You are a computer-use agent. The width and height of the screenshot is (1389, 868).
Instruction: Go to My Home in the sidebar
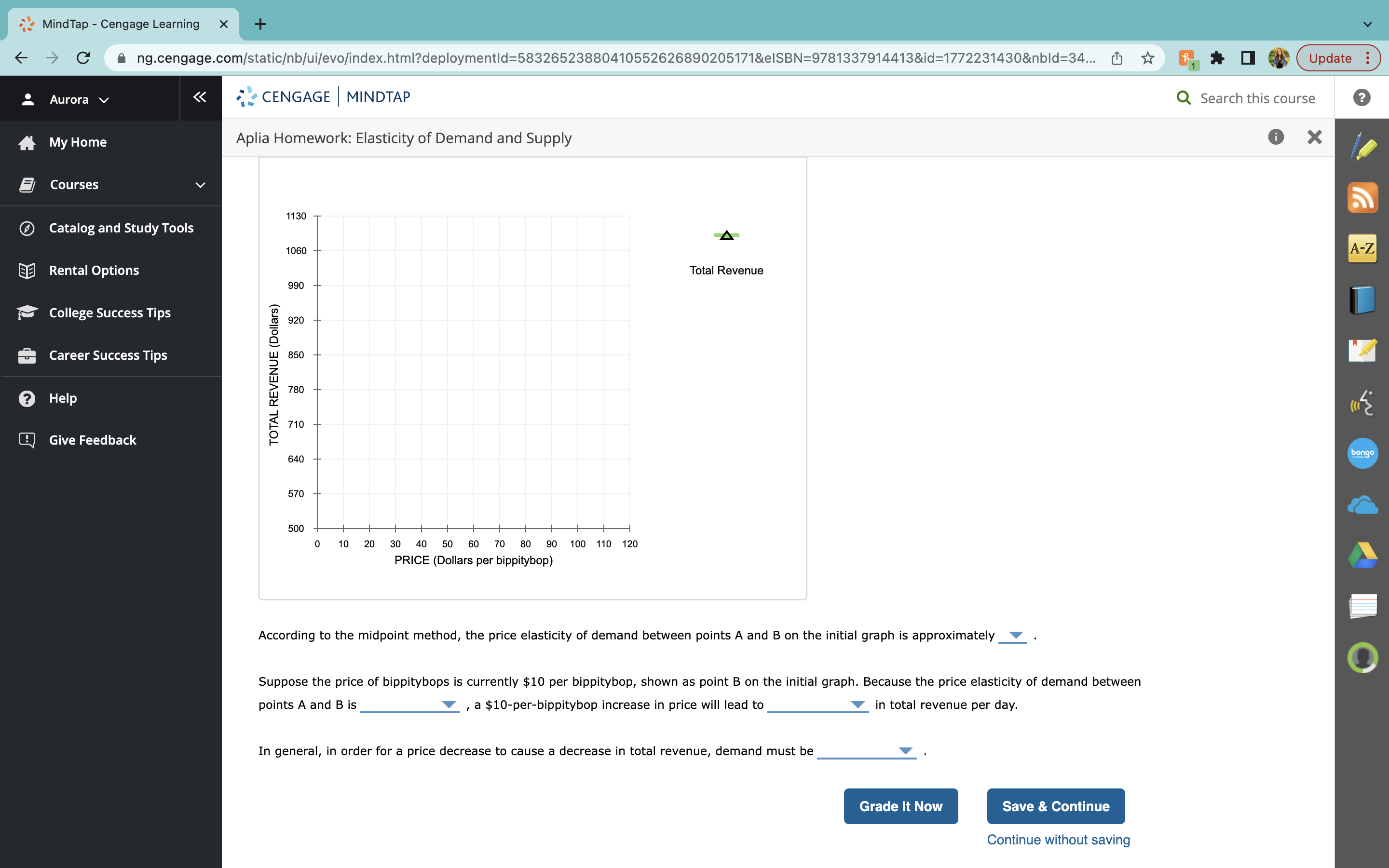click(x=78, y=142)
